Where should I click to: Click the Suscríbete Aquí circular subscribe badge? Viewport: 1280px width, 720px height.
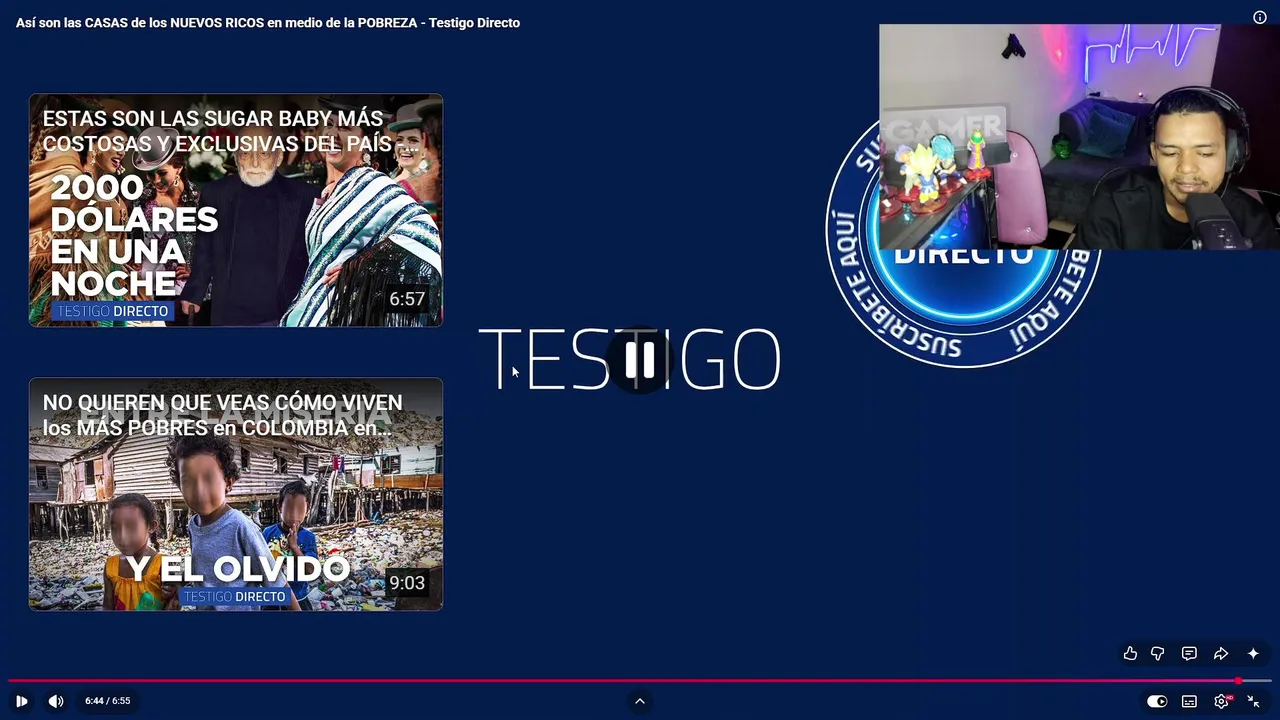pyautogui.click(x=963, y=300)
